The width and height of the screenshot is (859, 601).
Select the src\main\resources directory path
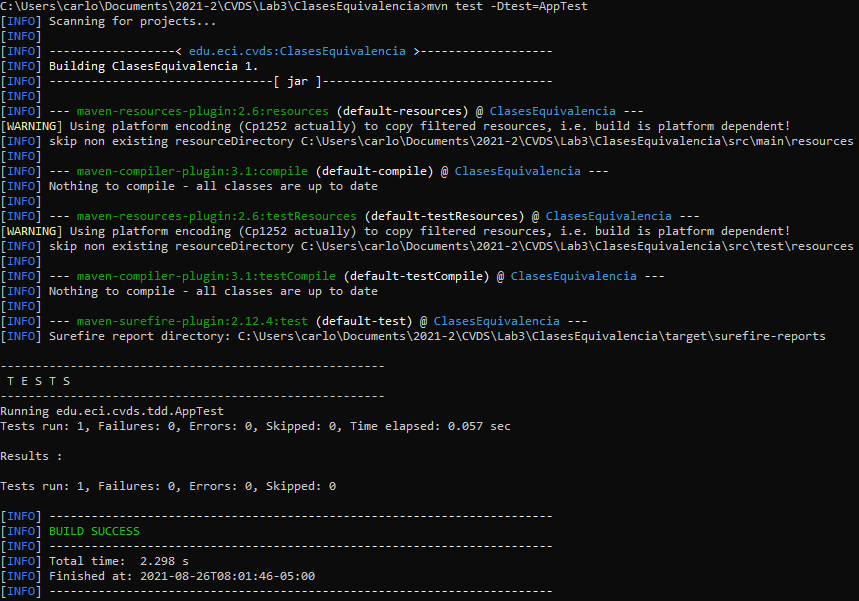click(577, 141)
